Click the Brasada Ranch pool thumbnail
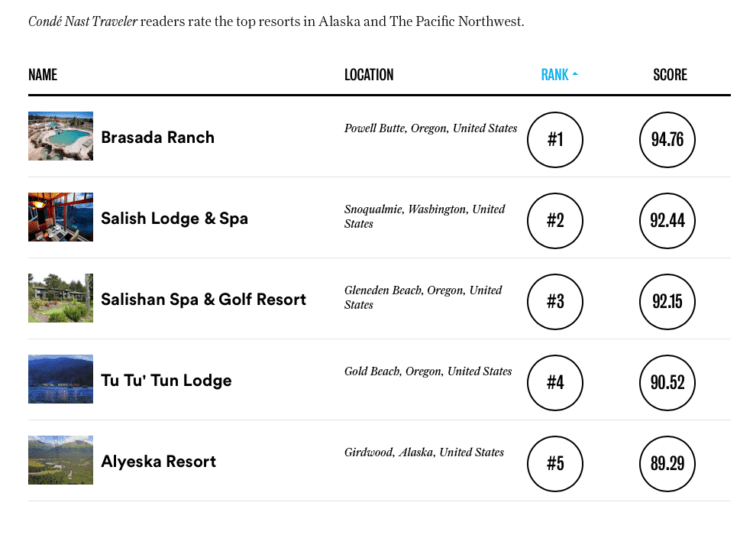This screenshot has height=535, width=753. pos(60,136)
